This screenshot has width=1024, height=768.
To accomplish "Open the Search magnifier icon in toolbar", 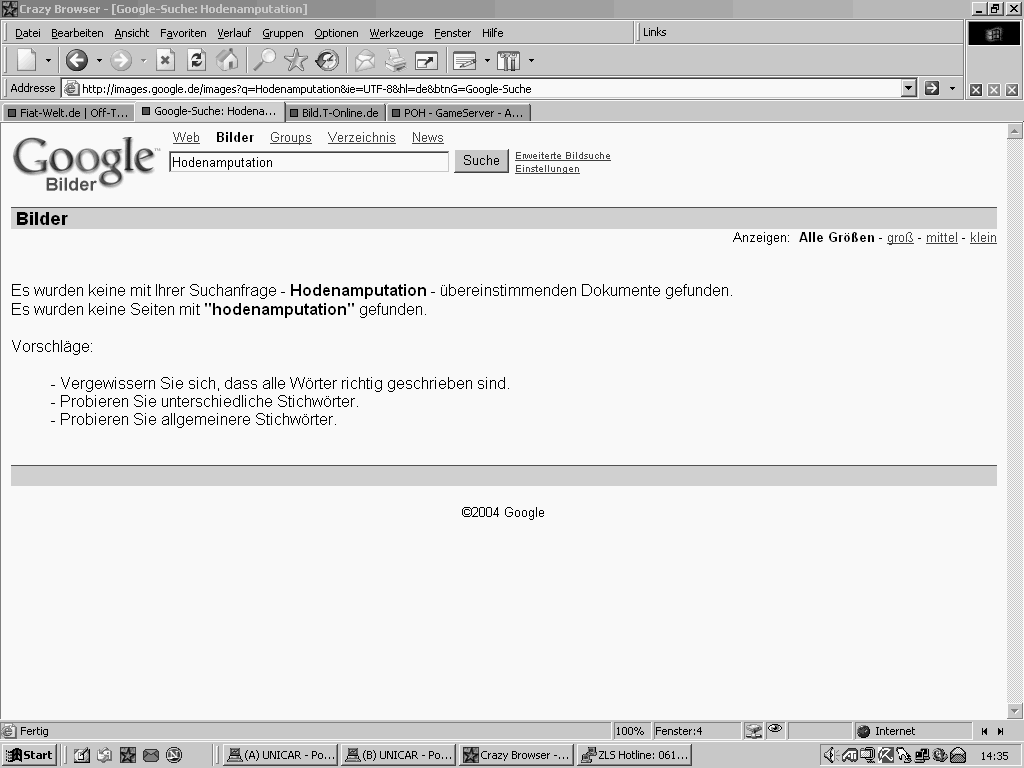I will (264, 61).
